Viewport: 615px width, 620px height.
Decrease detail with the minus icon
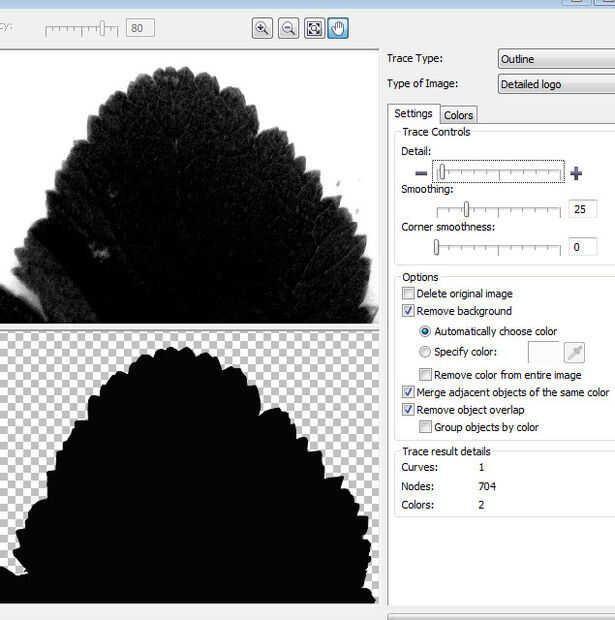tap(421, 173)
